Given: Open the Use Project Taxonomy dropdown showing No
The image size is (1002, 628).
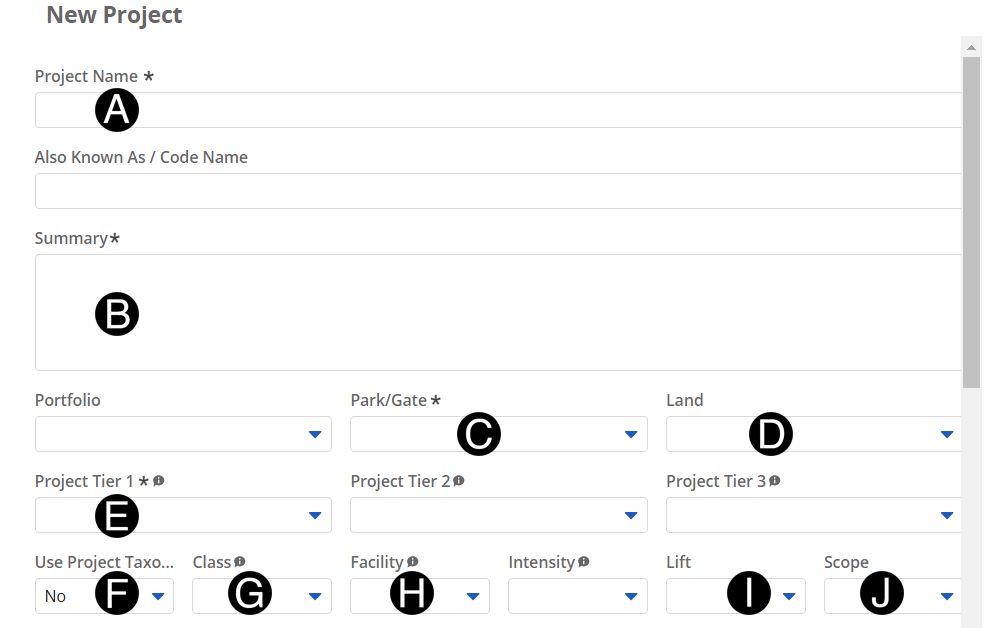Looking at the screenshot, I should tap(157, 596).
